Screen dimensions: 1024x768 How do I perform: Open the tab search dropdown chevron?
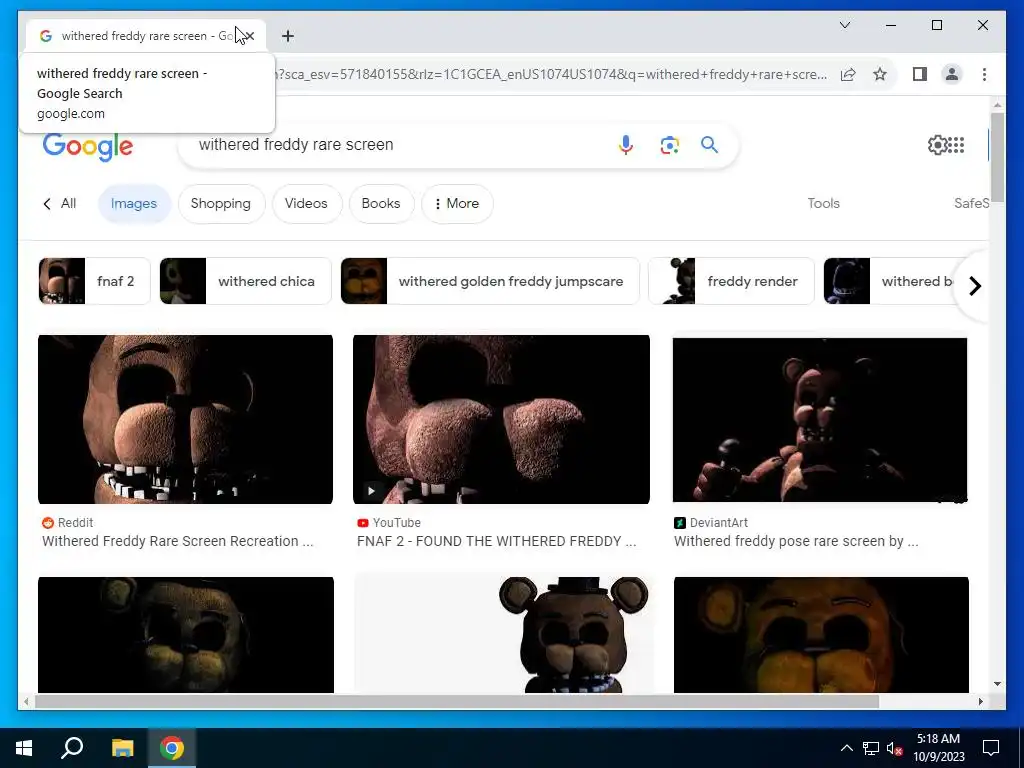844,25
